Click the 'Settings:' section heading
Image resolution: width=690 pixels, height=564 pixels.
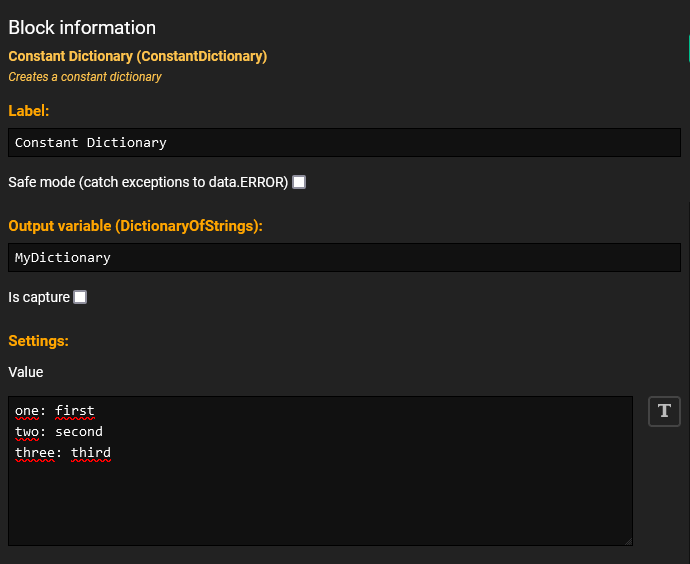click(x=39, y=341)
